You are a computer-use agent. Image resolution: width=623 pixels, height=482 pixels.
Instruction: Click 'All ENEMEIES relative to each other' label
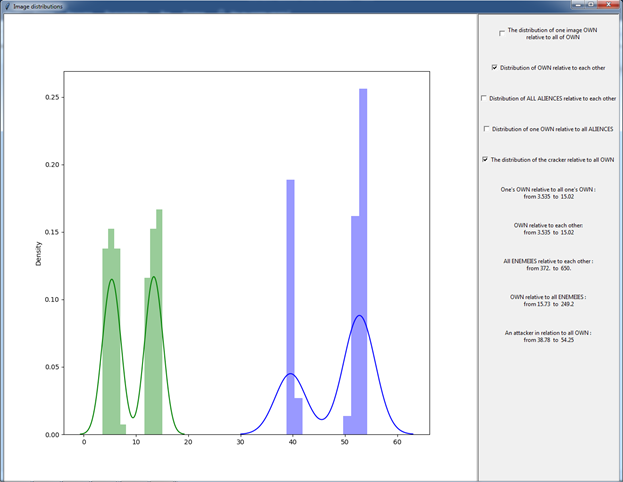point(547,261)
